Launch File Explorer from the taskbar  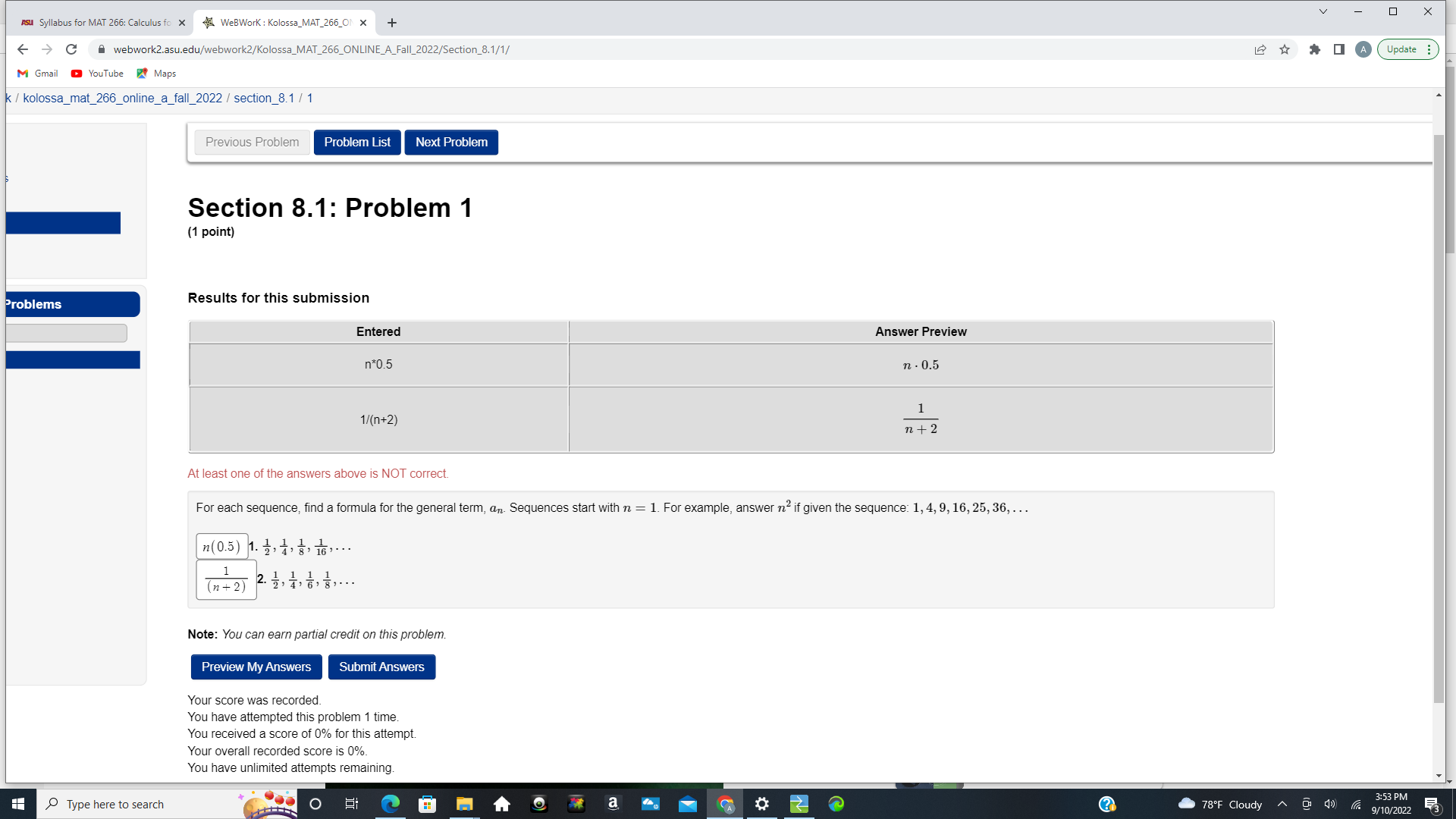(464, 804)
